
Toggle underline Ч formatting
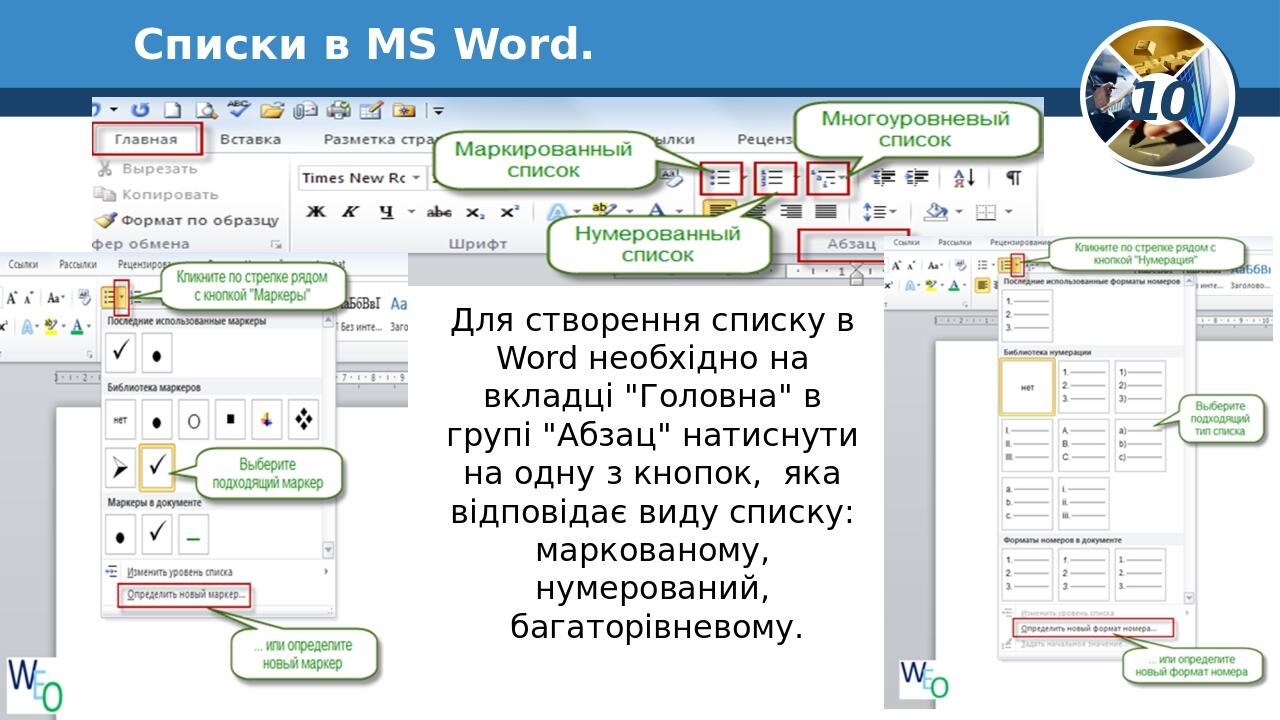pos(386,212)
